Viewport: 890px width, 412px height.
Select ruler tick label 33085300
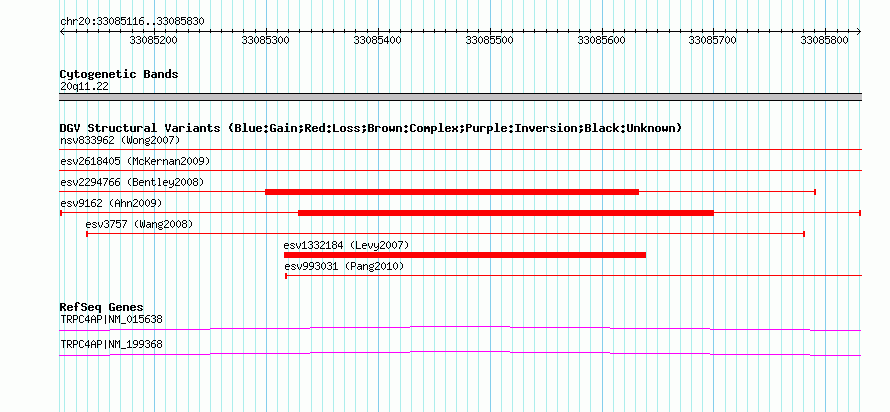pos(265,40)
